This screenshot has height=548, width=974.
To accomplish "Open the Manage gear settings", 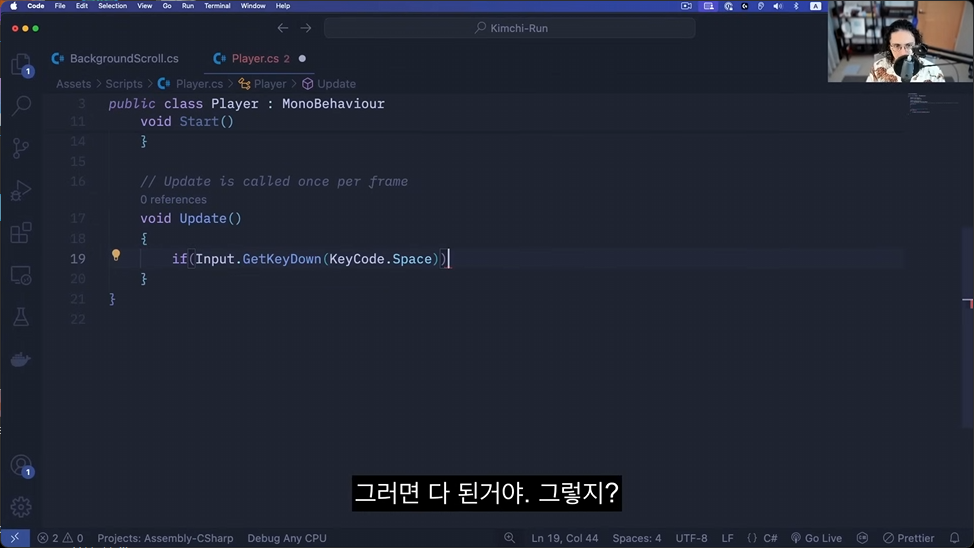I will click(21, 507).
